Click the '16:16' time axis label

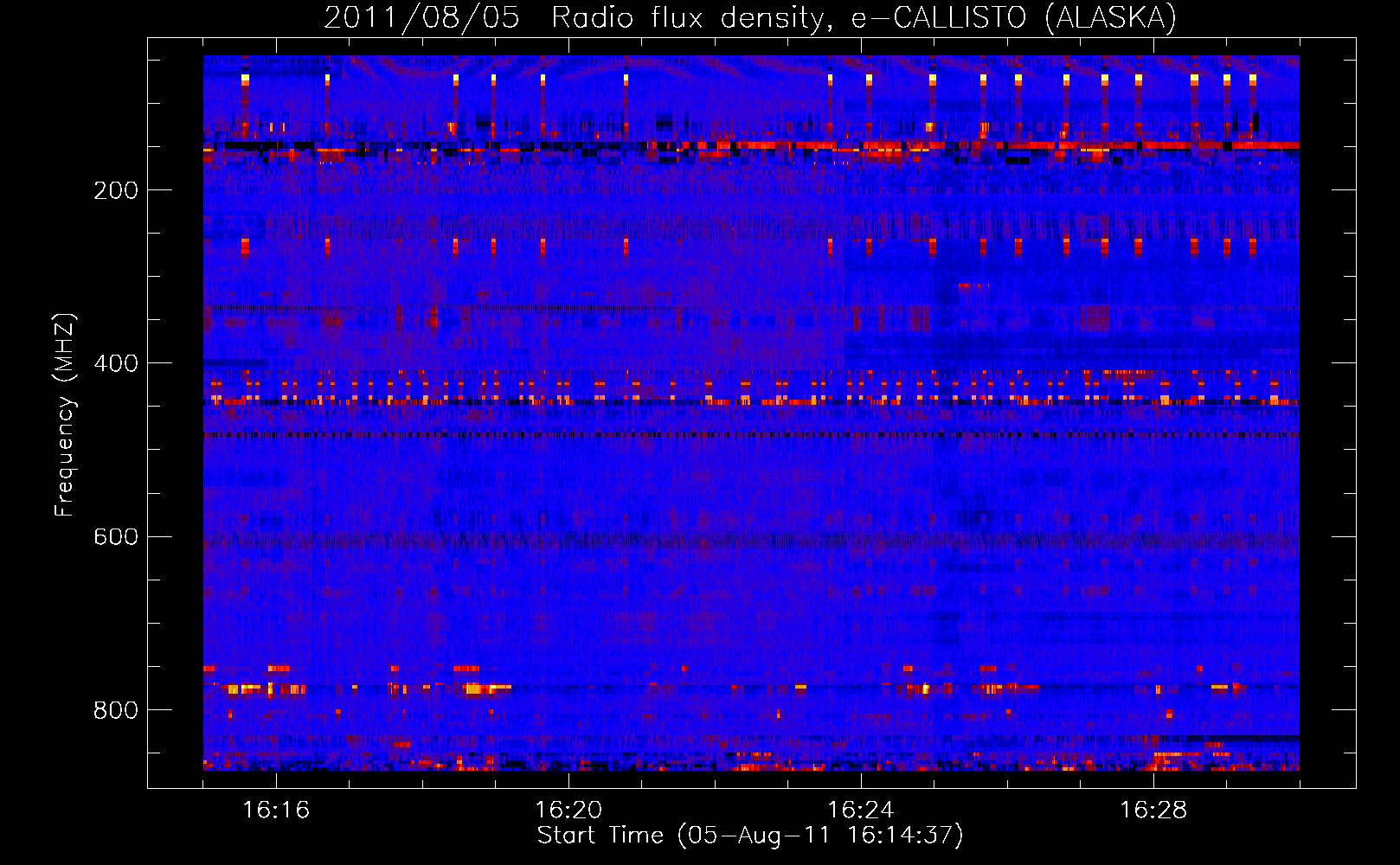tap(276, 811)
